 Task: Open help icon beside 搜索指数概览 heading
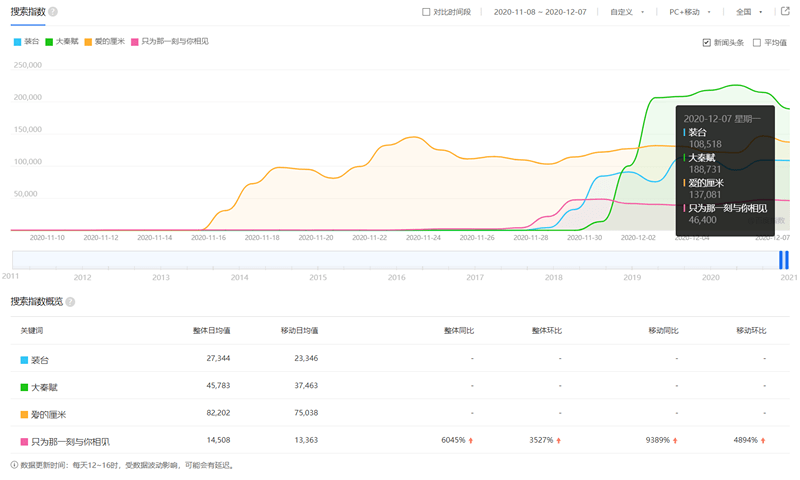70,302
